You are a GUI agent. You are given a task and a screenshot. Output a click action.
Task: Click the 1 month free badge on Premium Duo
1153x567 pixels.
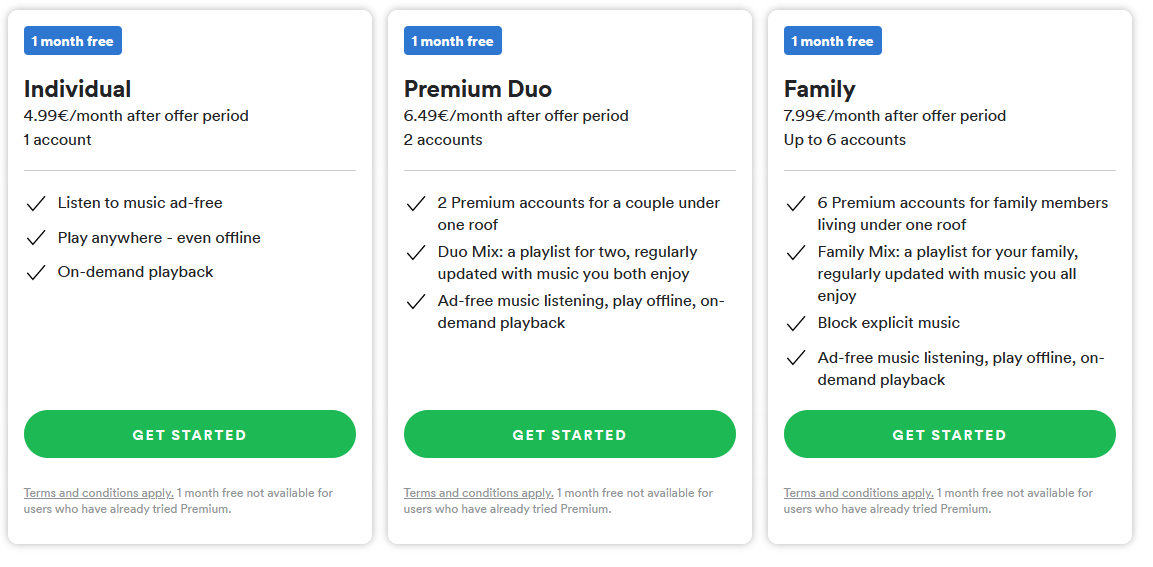tap(453, 40)
